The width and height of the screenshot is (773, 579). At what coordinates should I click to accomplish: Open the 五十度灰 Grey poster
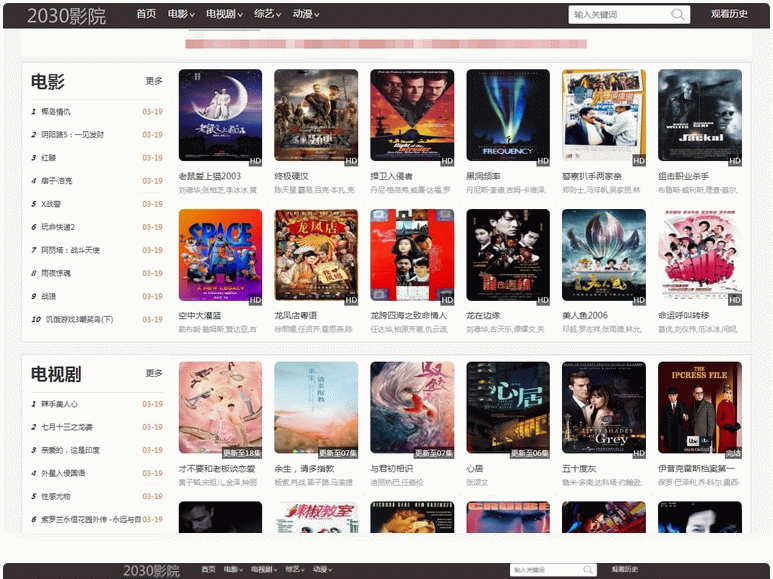pos(604,408)
